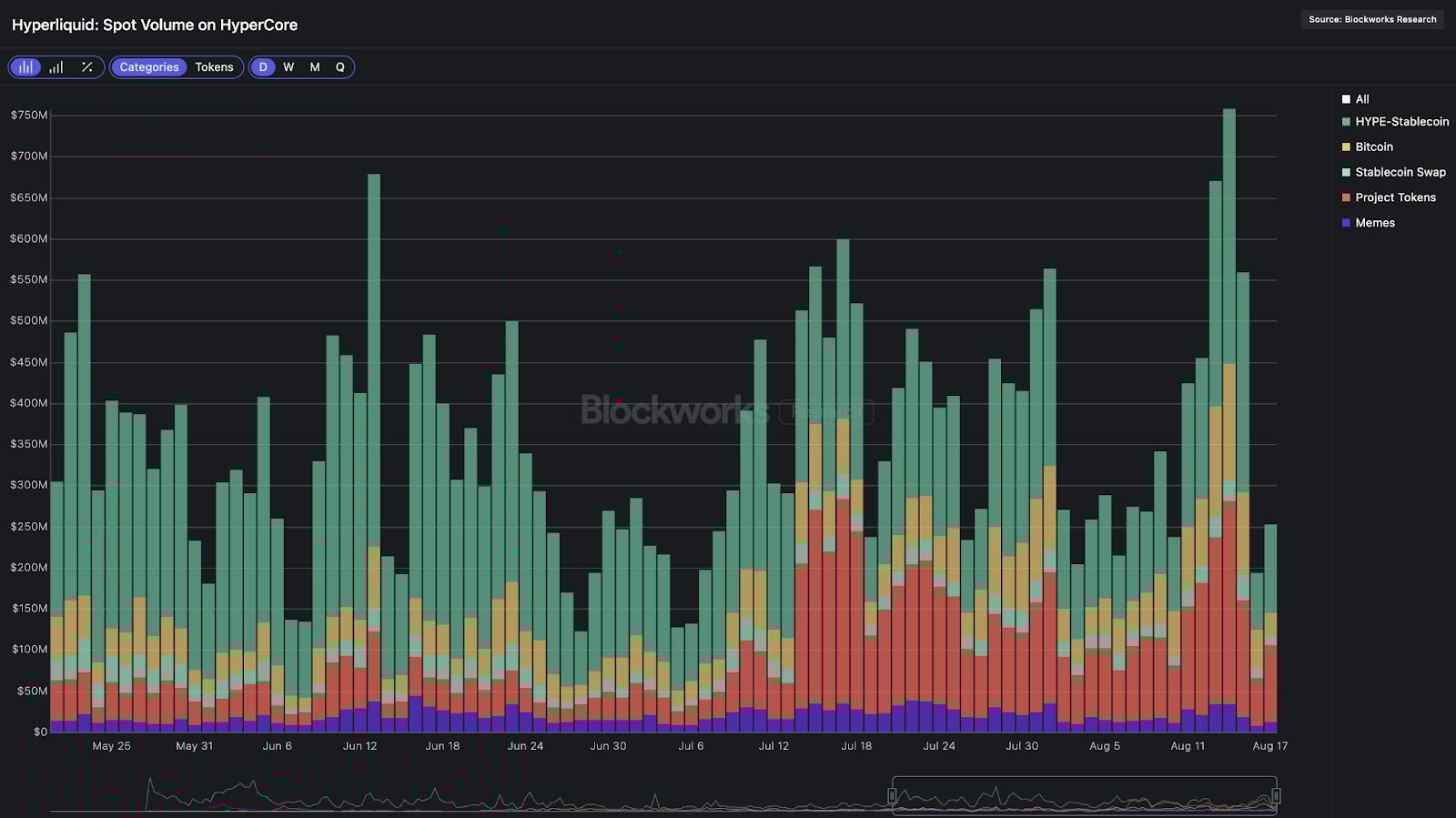Switch to the Tokens tab
1456x818 pixels.
pos(214,67)
